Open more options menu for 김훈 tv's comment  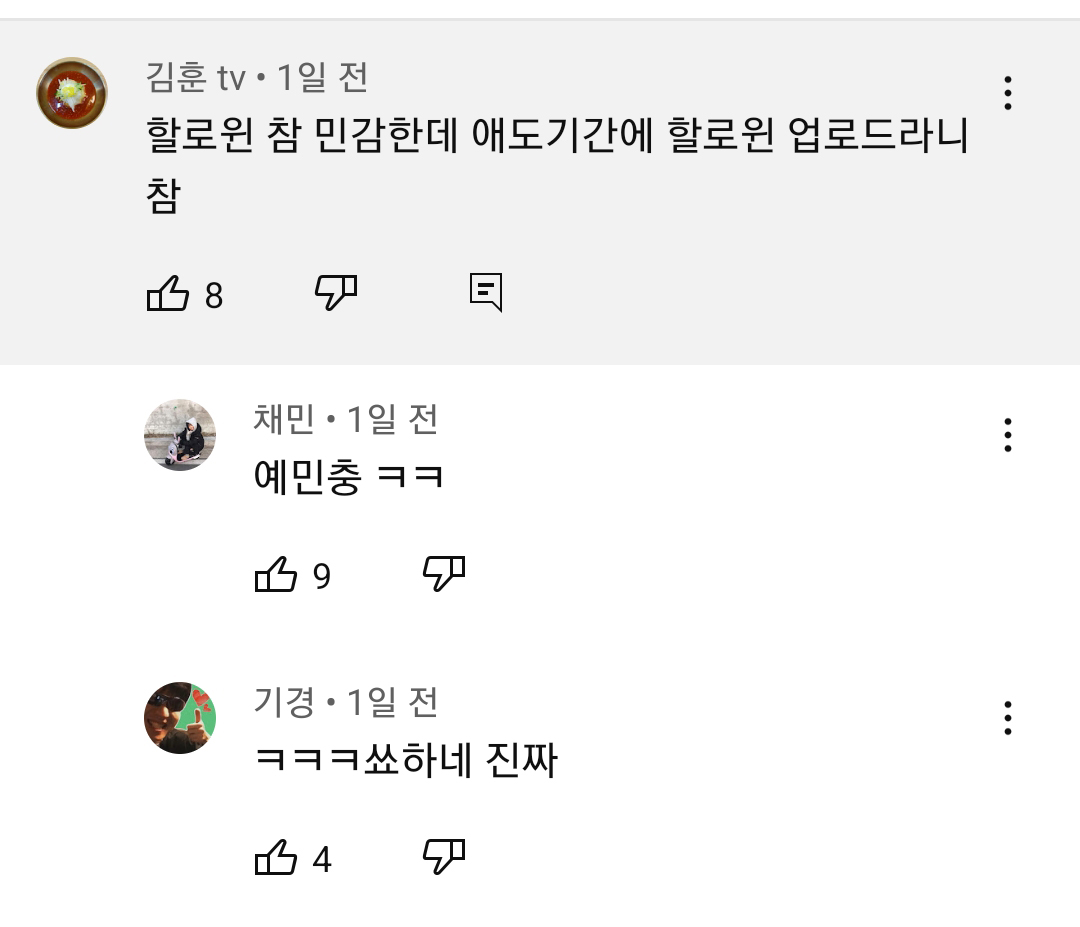coord(1008,93)
